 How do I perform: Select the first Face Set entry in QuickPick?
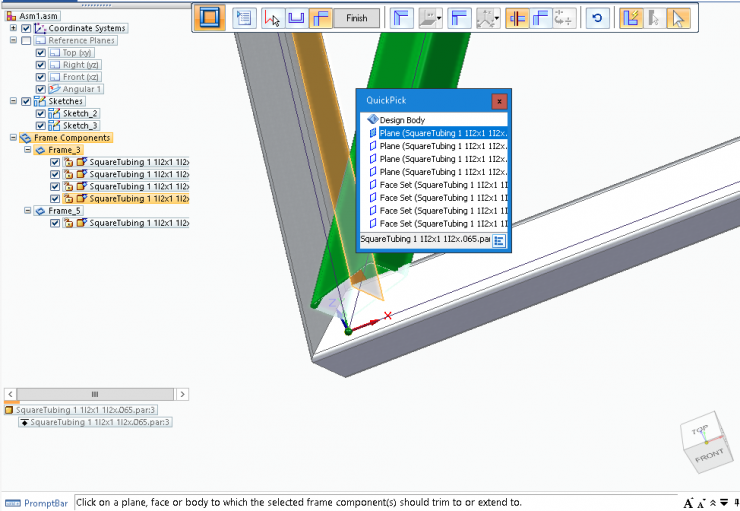click(x=440, y=185)
